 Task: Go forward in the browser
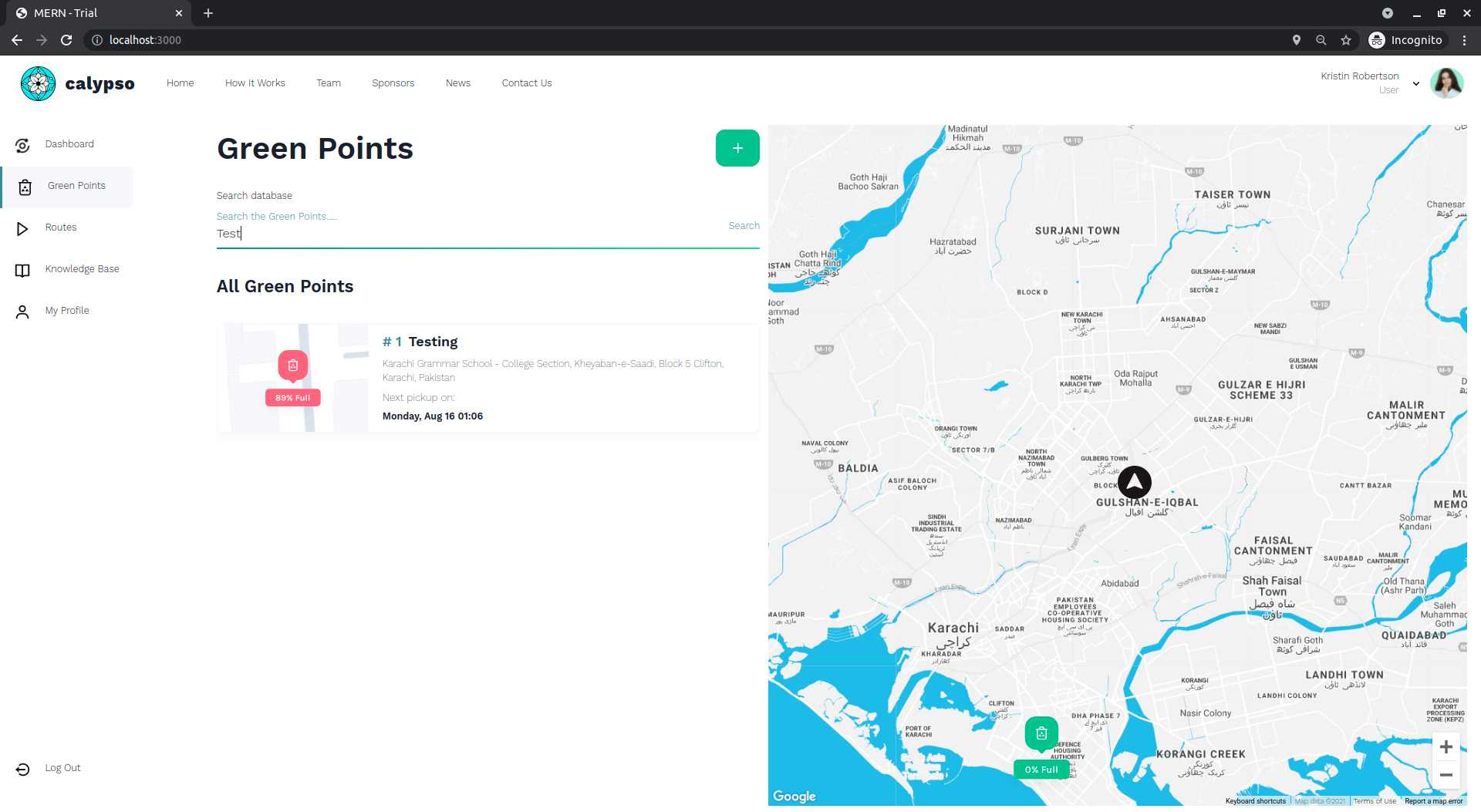[x=42, y=40]
